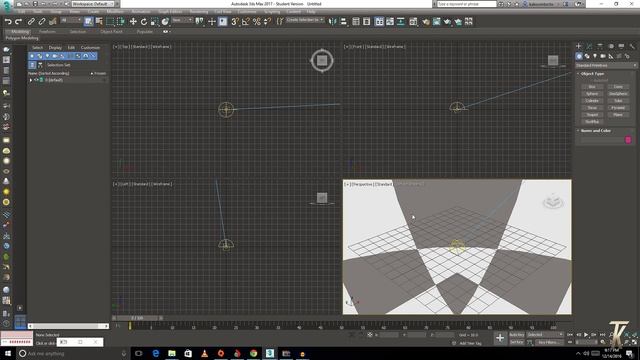Toggle the Angle Snap button
Viewport: 640px width, 360px height.
tap(245, 22)
